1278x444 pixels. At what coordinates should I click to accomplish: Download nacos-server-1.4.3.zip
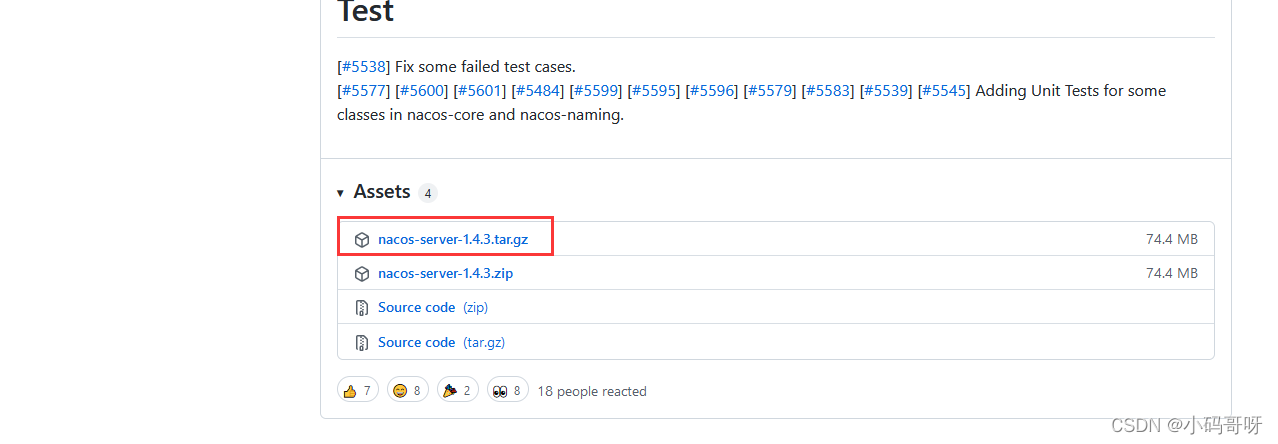pos(446,274)
